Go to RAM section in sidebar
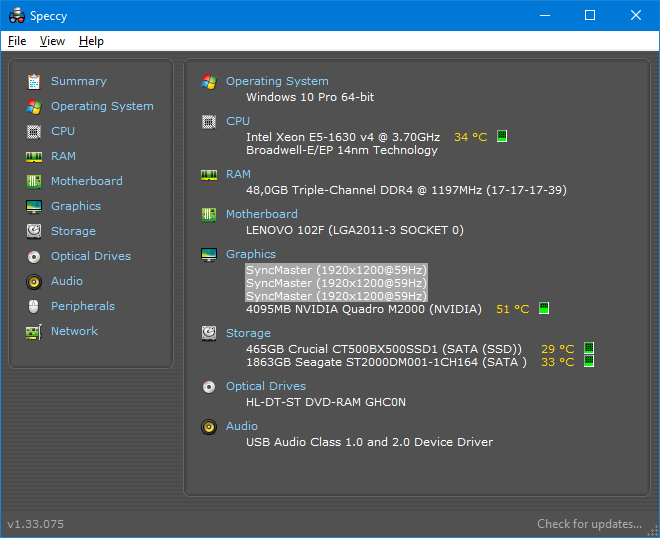 click(63, 156)
